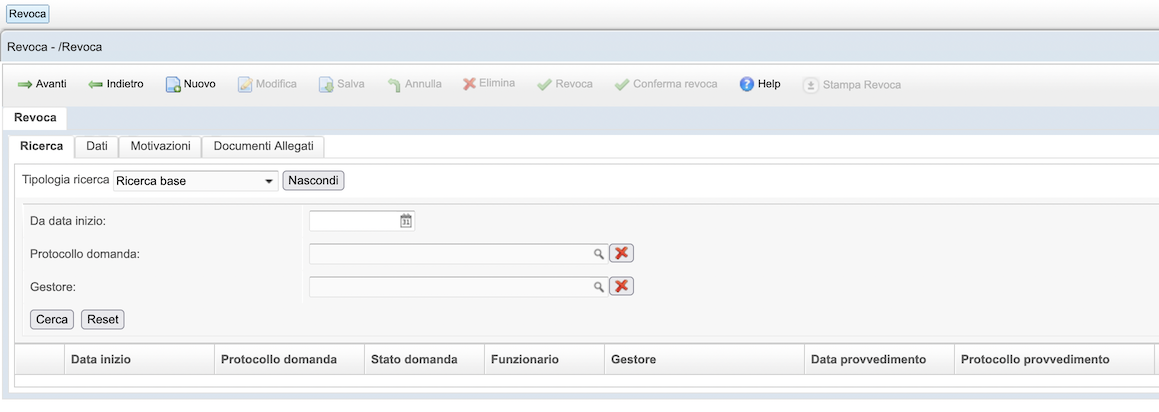
Task: Switch to the Dati tab
Action: click(x=97, y=146)
